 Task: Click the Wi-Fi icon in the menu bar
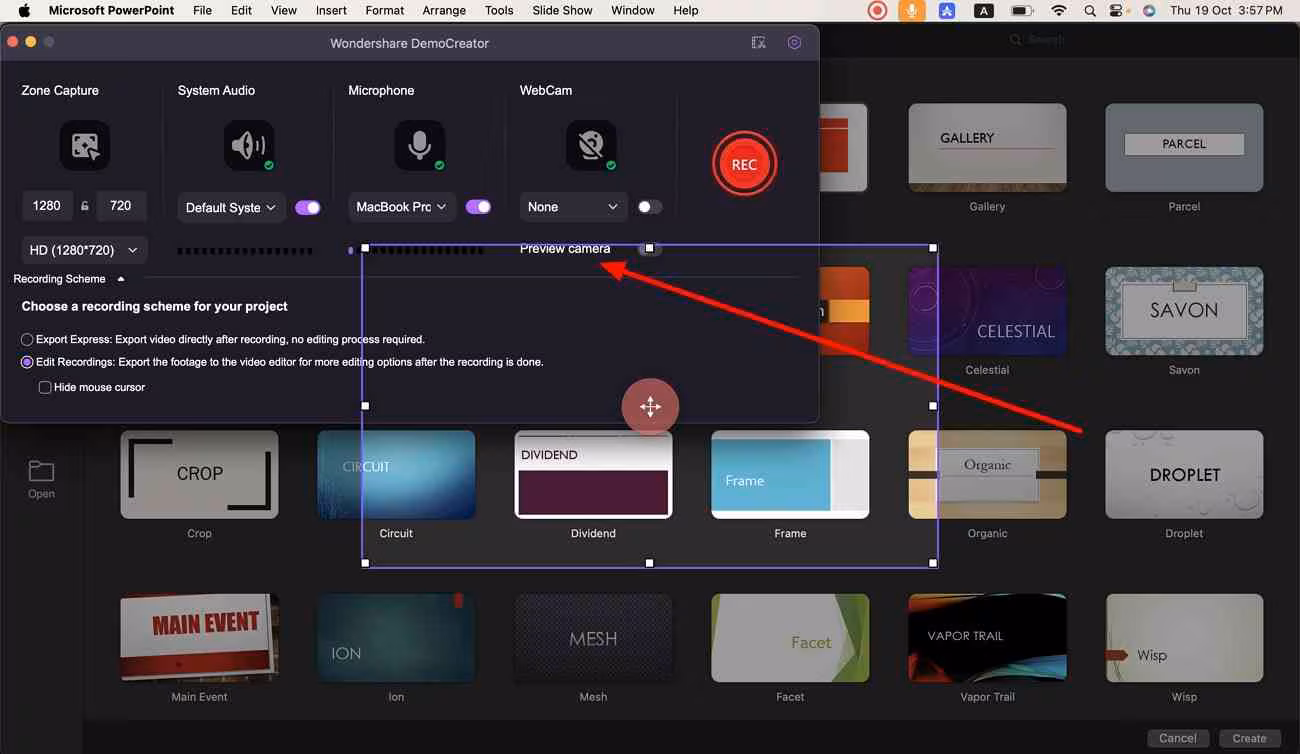point(1058,10)
